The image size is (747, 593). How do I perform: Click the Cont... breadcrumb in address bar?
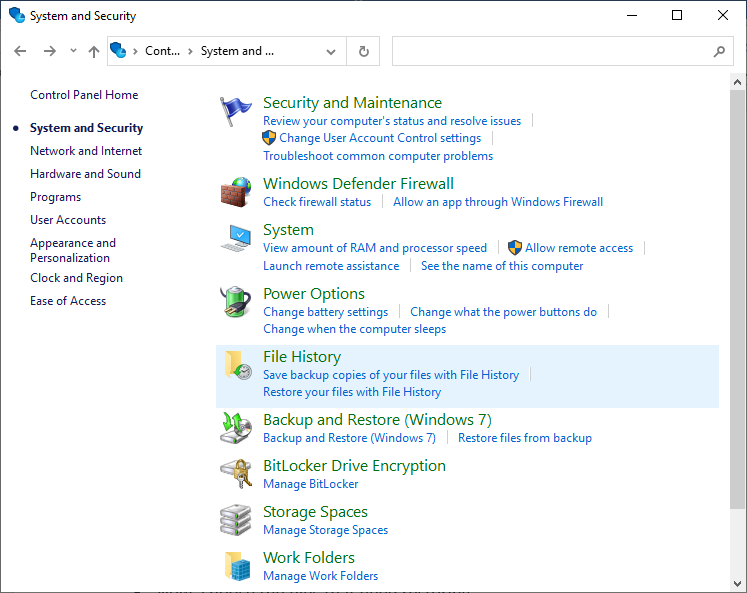(162, 51)
